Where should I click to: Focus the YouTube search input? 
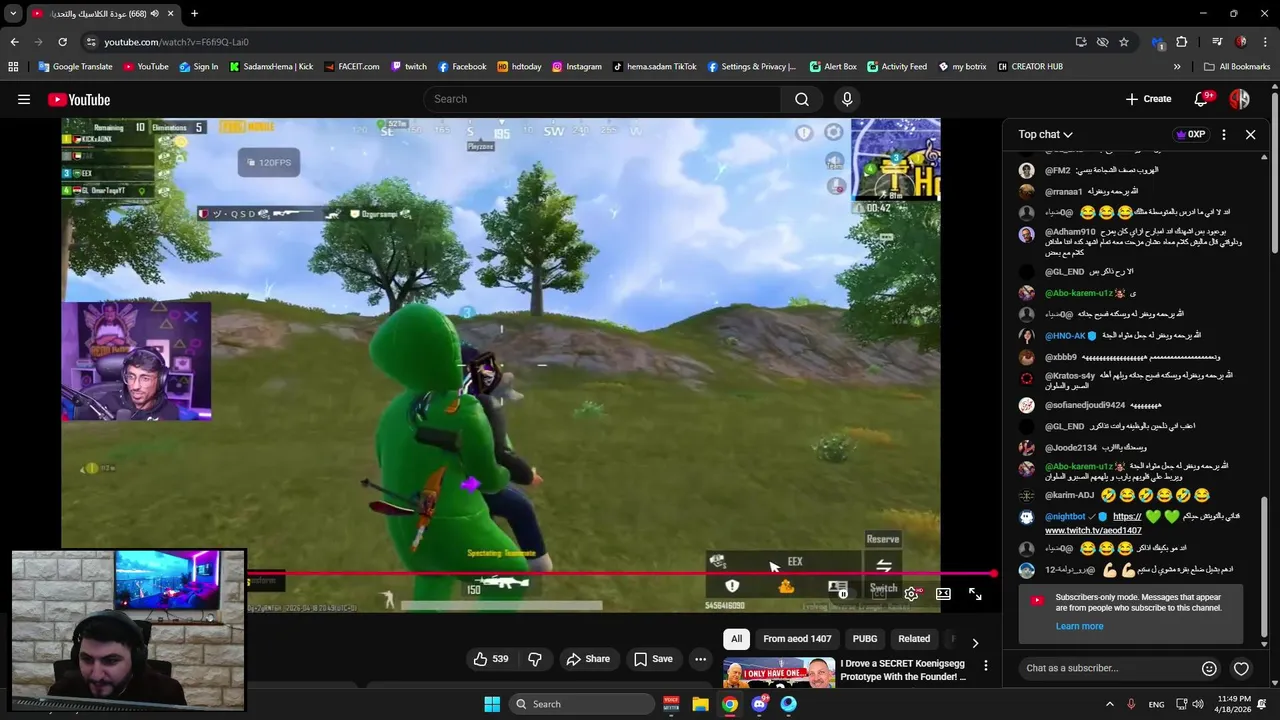[x=602, y=99]
